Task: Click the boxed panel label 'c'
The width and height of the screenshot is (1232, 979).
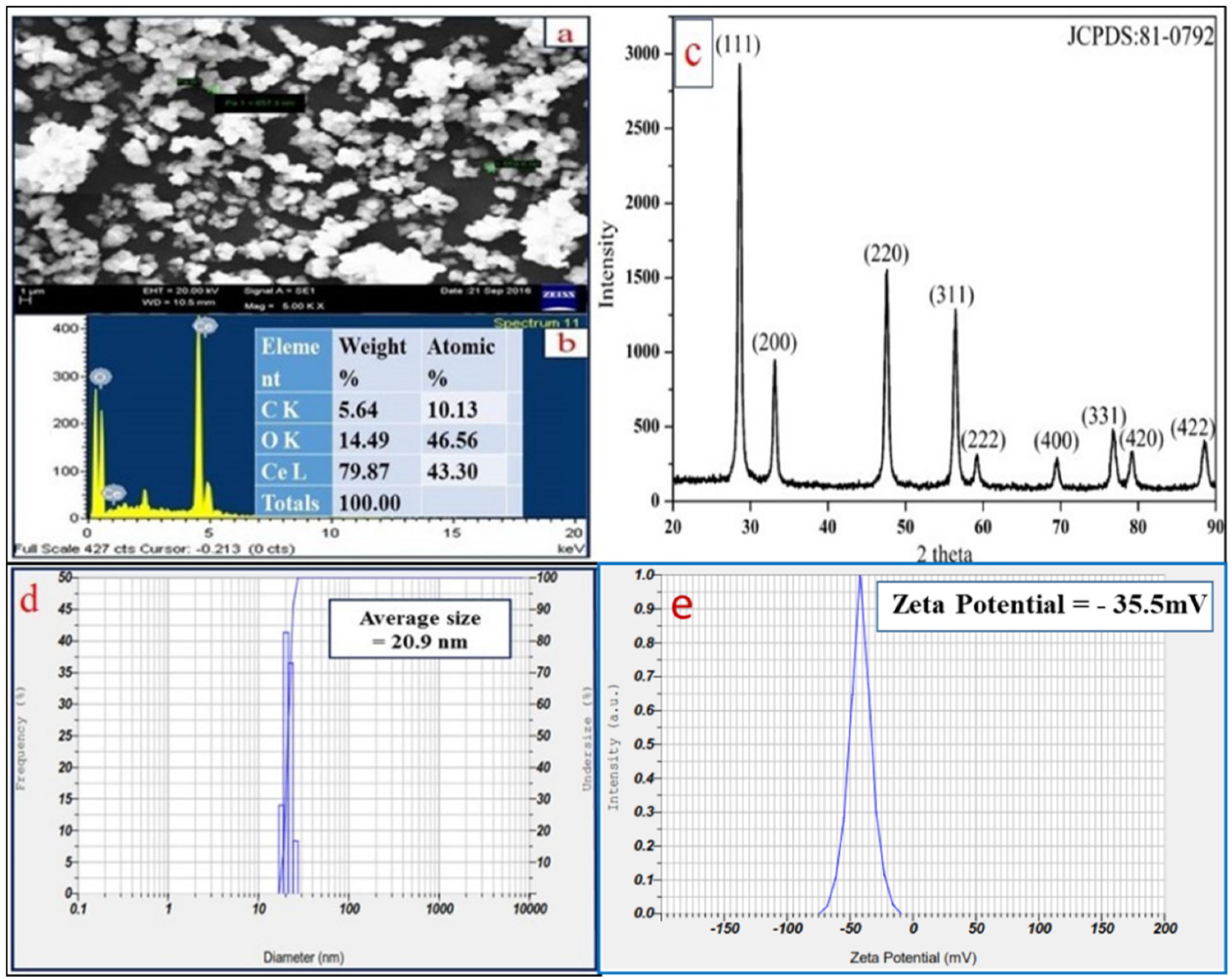Action: point(693,54)
